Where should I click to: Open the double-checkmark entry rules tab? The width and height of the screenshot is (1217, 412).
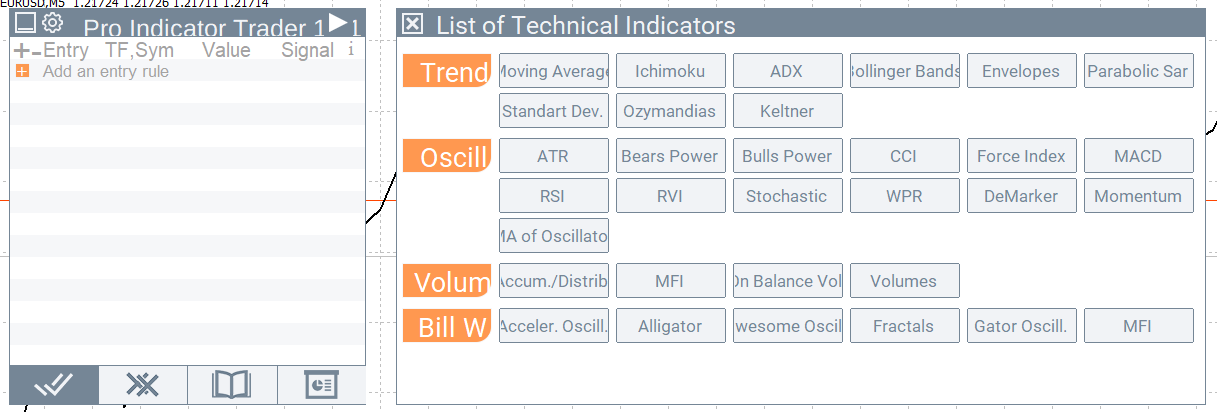click(54, 385)
